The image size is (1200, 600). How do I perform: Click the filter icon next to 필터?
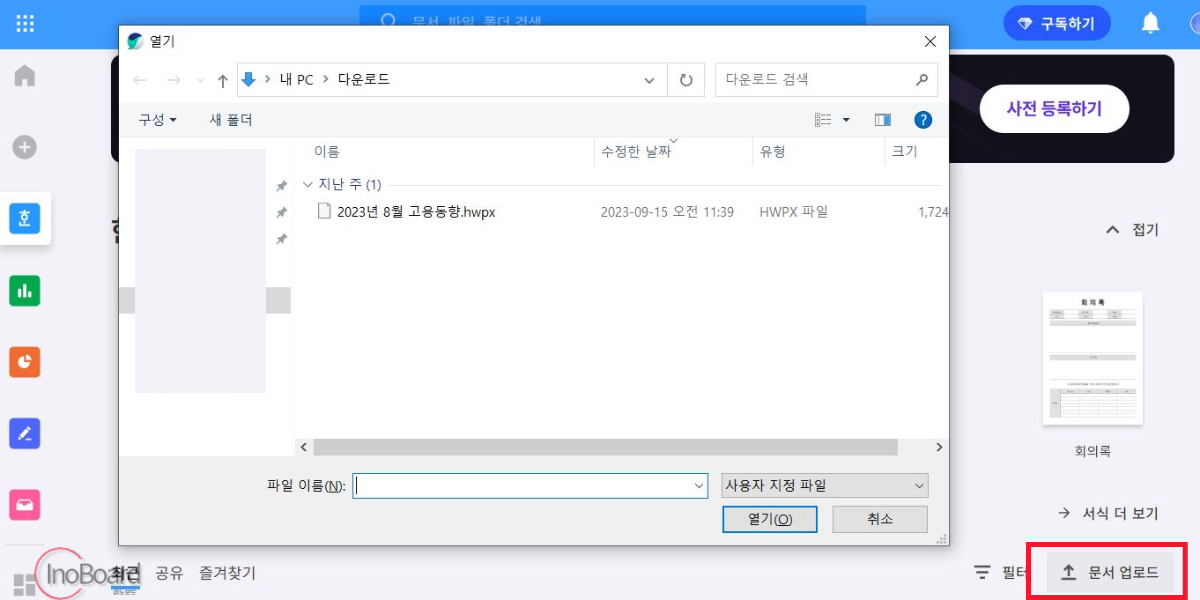982,572
